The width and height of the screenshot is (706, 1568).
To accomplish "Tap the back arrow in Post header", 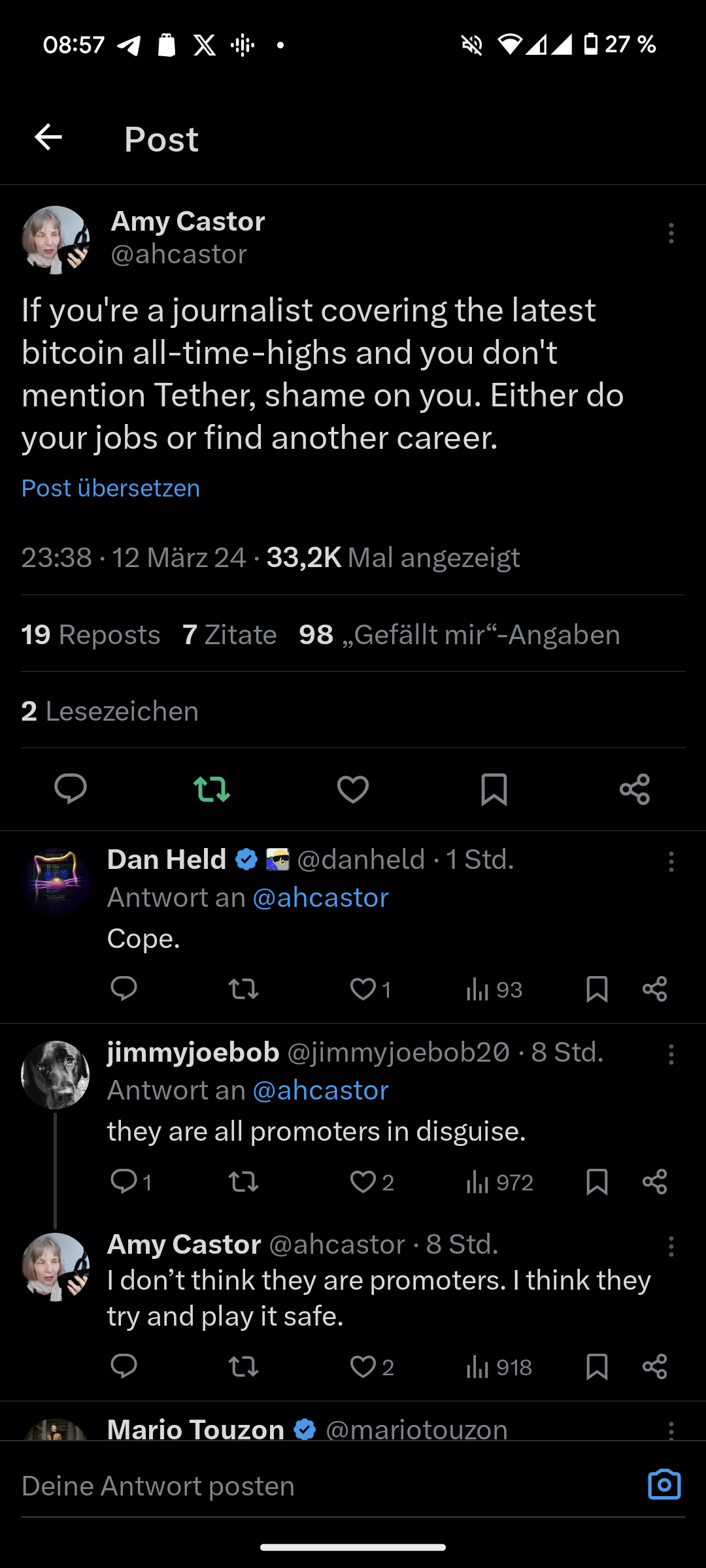I will pos(48,138).
